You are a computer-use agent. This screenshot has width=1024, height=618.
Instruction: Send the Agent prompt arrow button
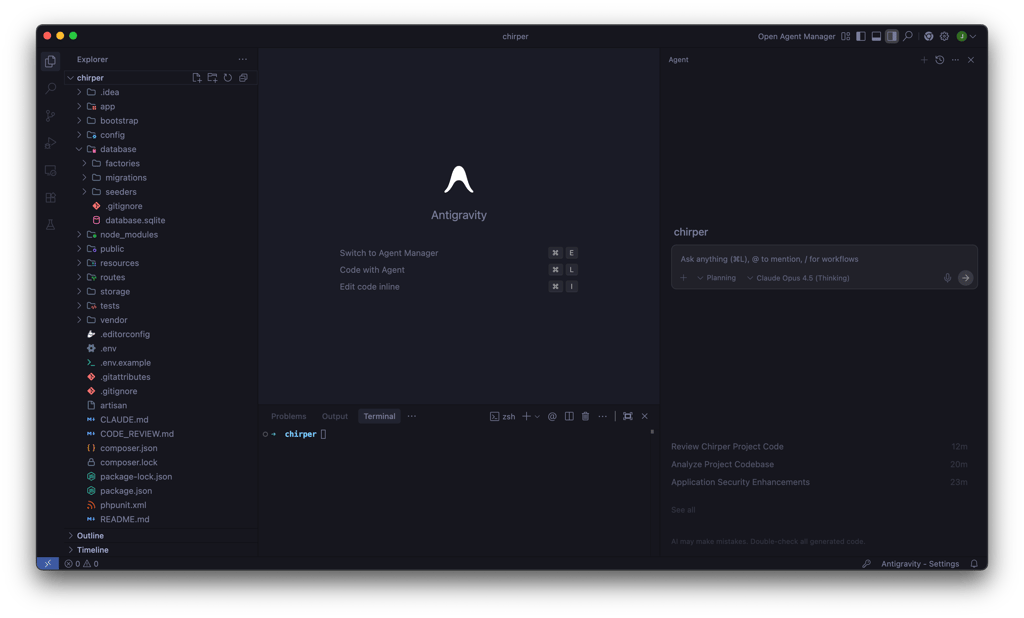click(965, 278)
